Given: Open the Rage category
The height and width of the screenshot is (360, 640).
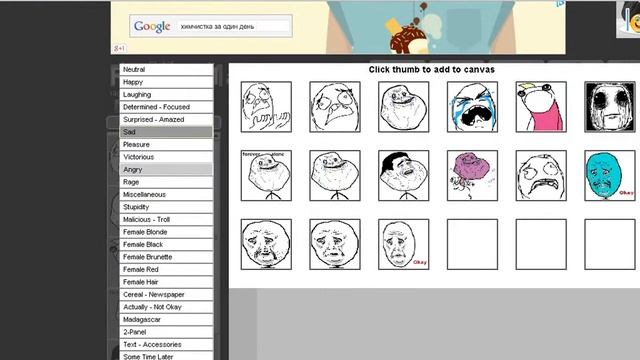Looking at the screenshot, I should (x=166, y=182).
